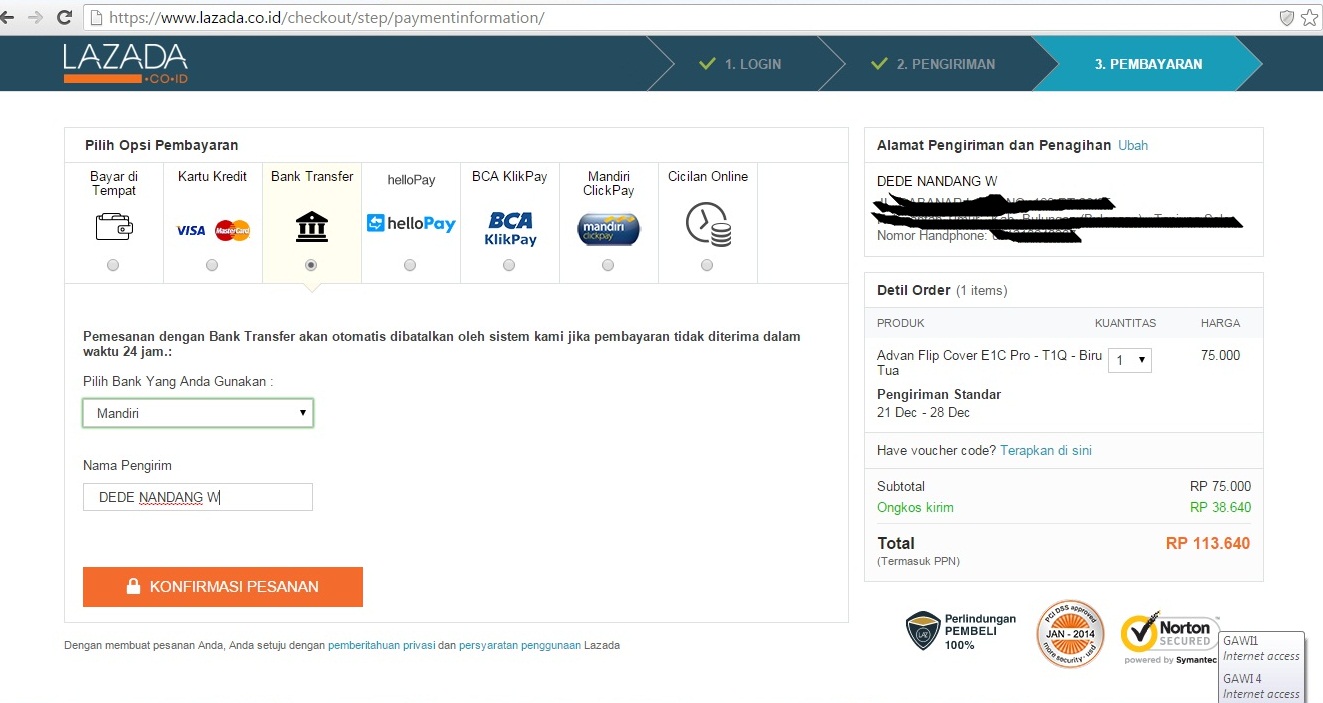This screenshot has height=703, width=1323.
Task: Click the Pengiriman Standar text
Action: tap(939, 394)
